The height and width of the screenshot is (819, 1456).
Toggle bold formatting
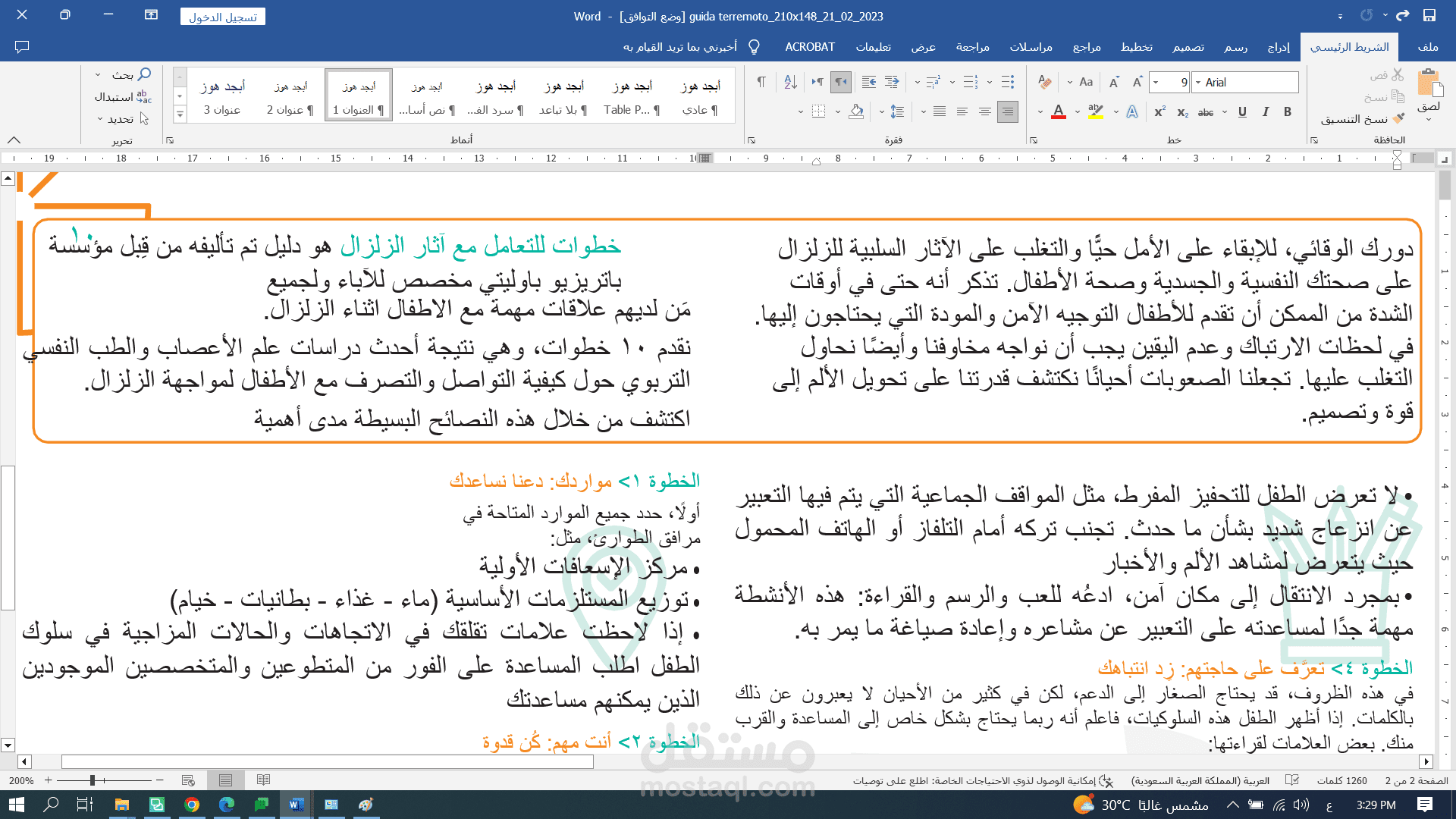[x=1288, y=112]
